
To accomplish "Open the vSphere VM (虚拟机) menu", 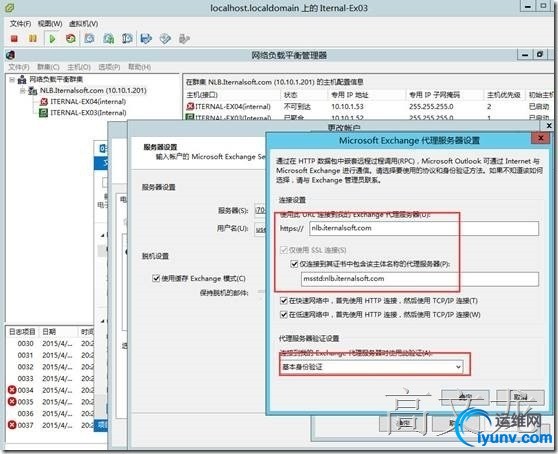I will [x=84, y=24].
